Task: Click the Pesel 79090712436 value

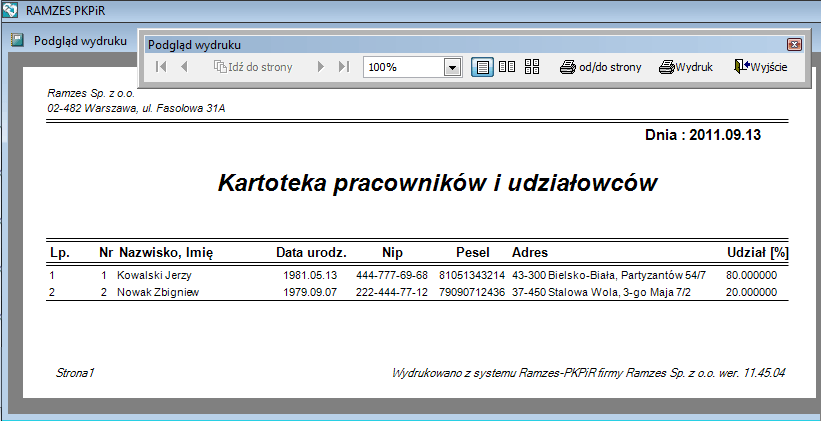Action: tap(472, 292)
